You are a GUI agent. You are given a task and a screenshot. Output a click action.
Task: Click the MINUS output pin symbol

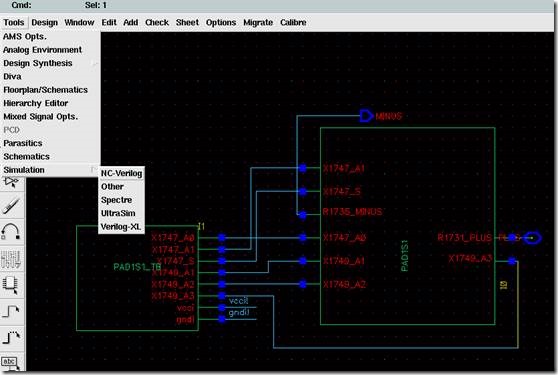coord(366,116)
